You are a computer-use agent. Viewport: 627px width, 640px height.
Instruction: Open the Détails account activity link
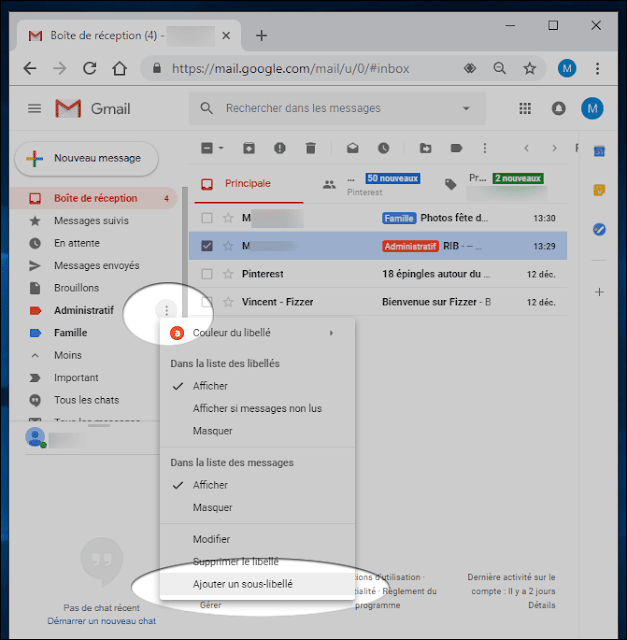pos(542,605)
